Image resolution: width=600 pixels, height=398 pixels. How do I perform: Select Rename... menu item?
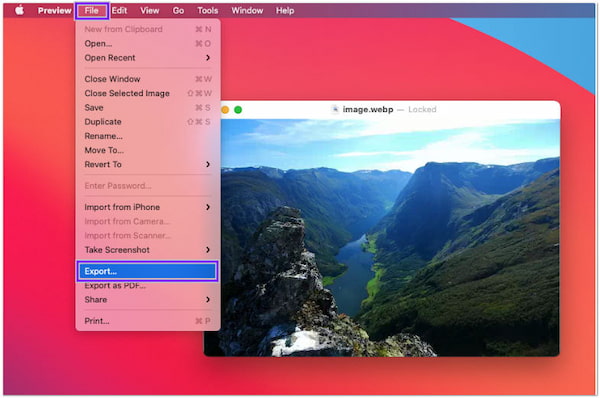[148, 136]
